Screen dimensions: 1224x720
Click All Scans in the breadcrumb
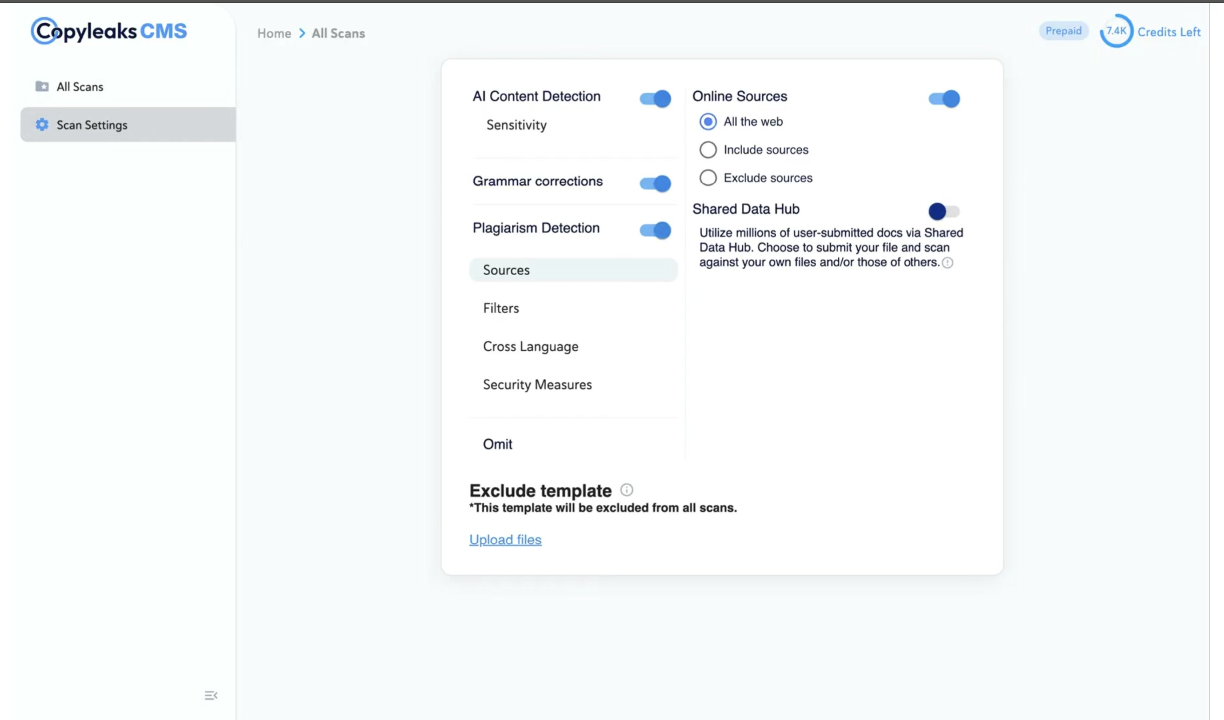point(338,33)
